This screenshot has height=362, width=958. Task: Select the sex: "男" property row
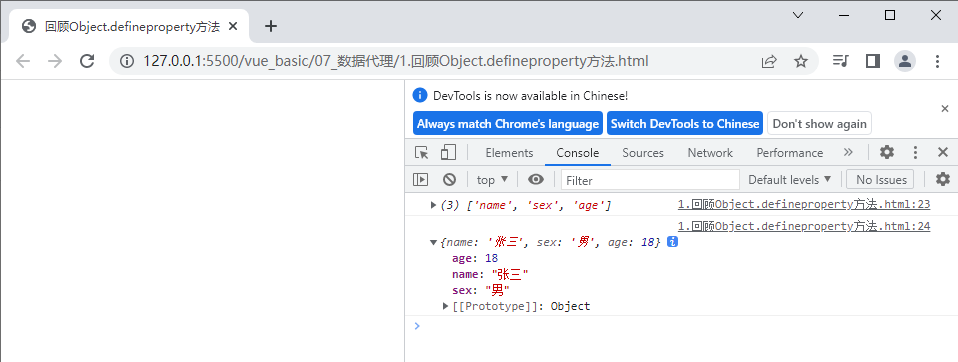click(481, 291)
